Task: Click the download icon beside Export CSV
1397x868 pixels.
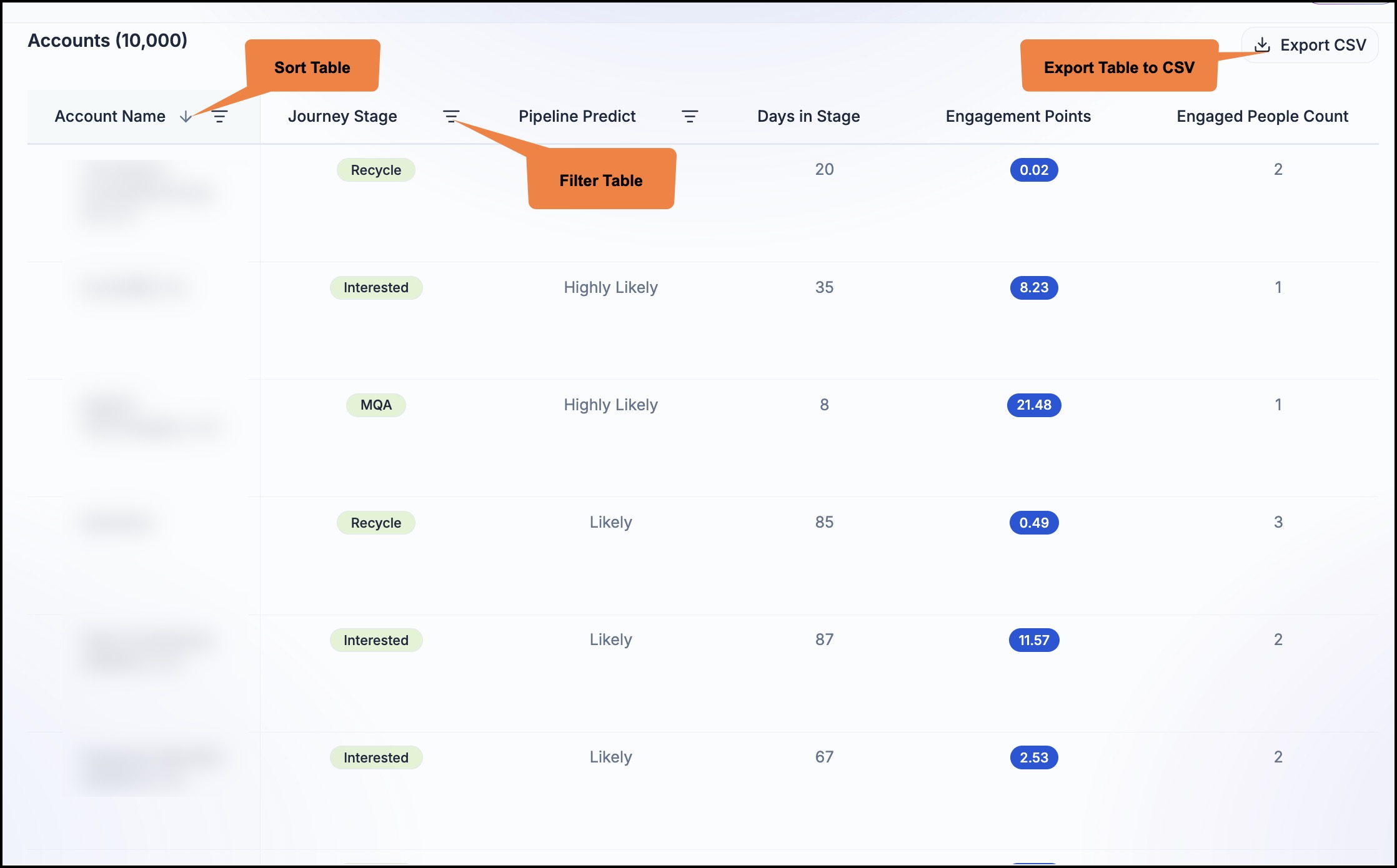Action: [1262, 45]
